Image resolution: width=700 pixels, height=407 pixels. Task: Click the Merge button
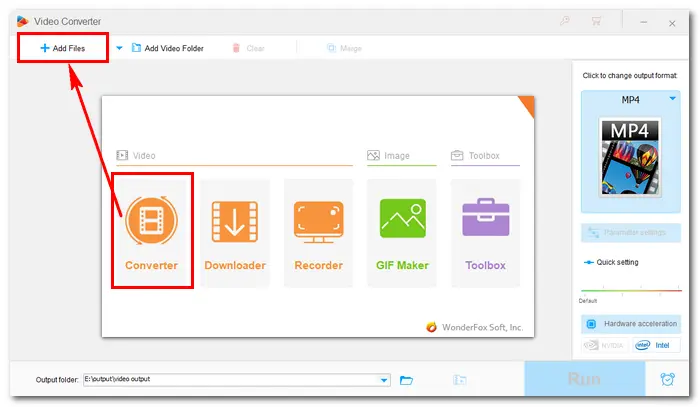344,48
